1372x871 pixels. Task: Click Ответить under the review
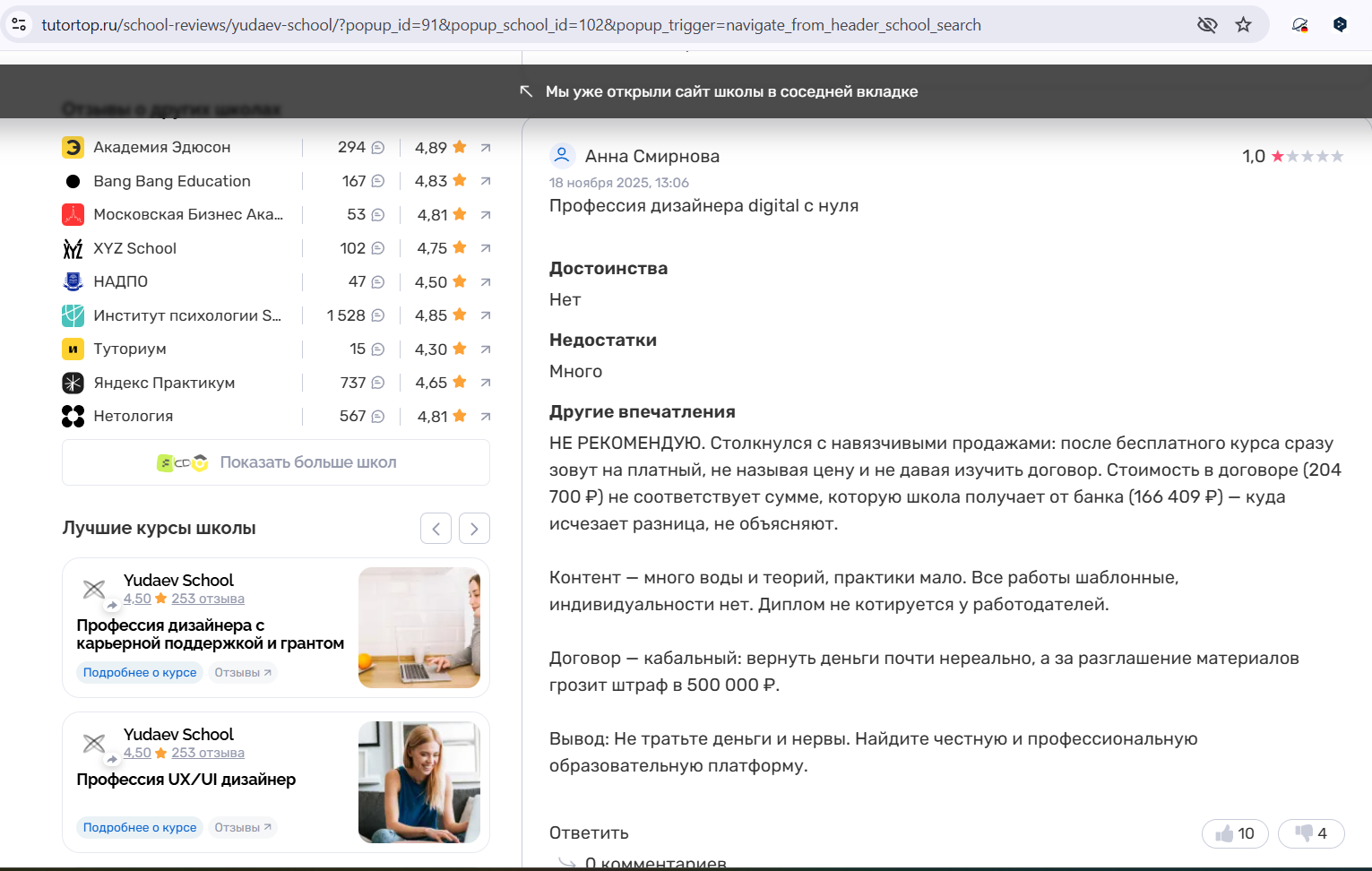589,833
